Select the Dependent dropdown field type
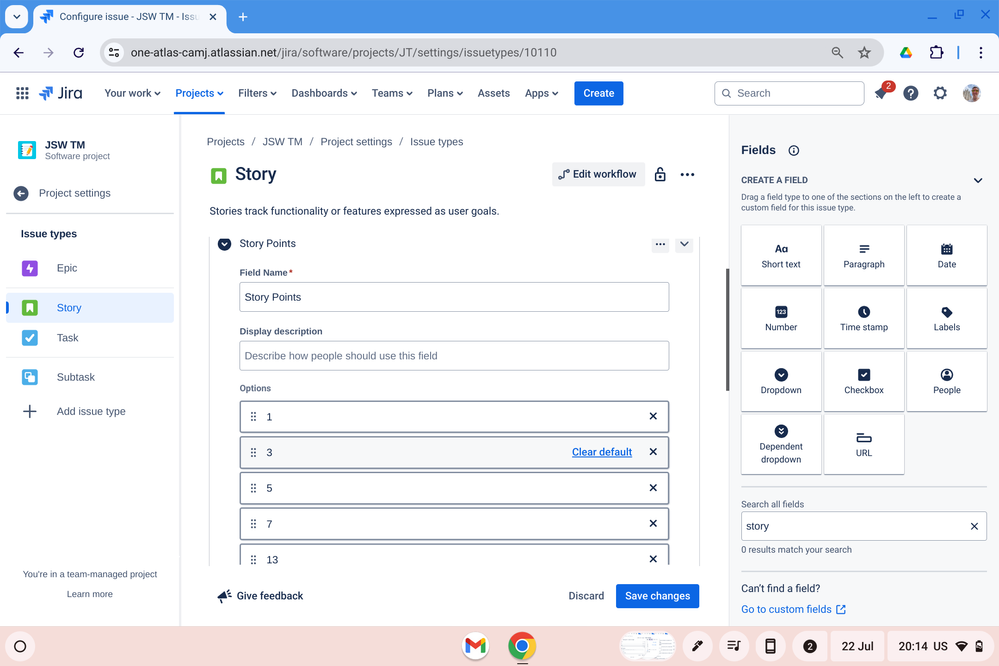The height and width of the screenshot is (666, 999). [780, 444]
